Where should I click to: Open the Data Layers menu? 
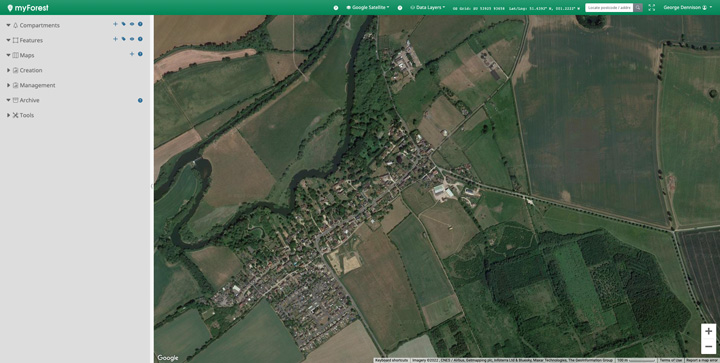428,8
